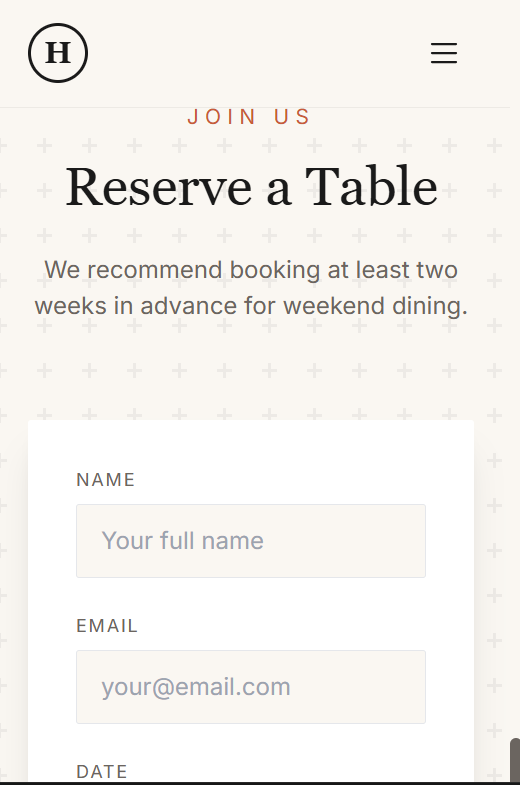Focus the 'your@email.com' input field
This screenshot has height=785, width=520.
[x=251, y=687]
